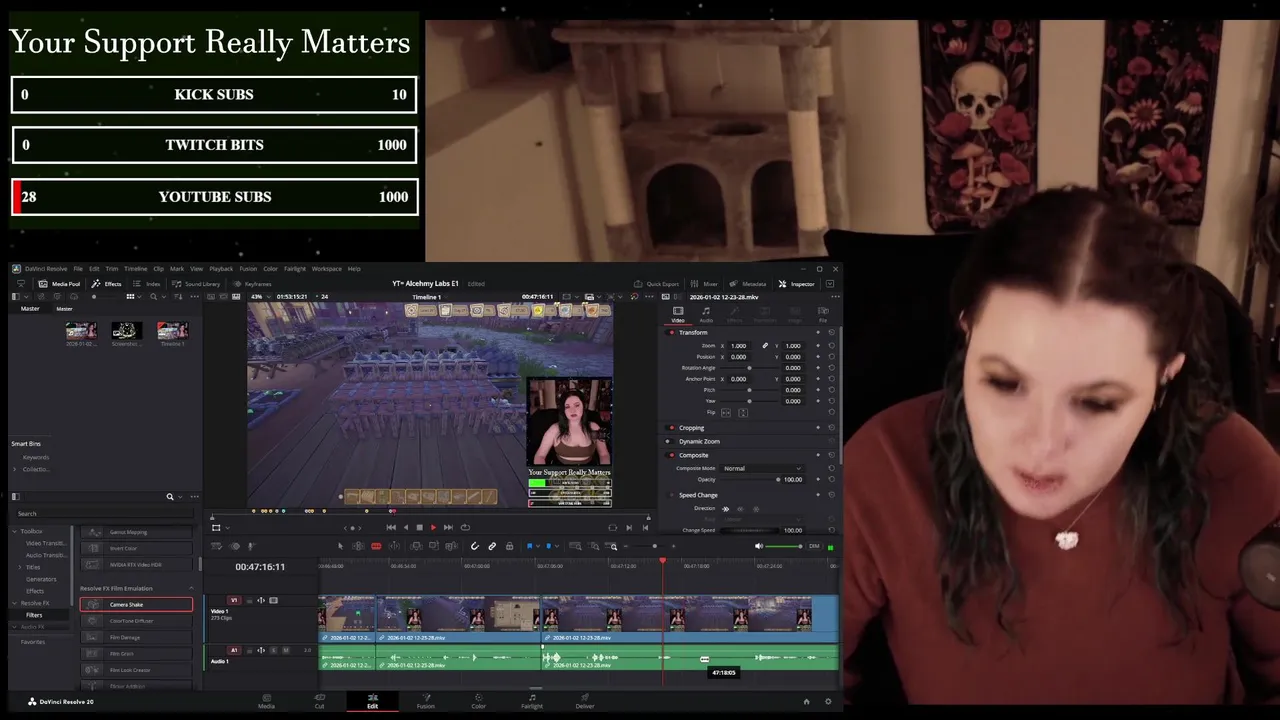1280x720 pixels.
Task: Open the Timeline menu
Action: coord(135,269)
